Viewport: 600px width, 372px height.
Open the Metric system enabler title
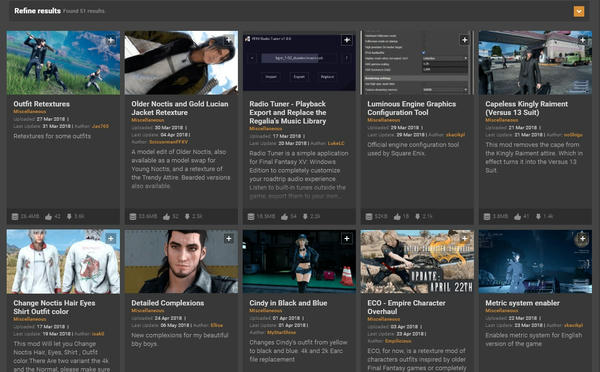click(x=522, y=303)
